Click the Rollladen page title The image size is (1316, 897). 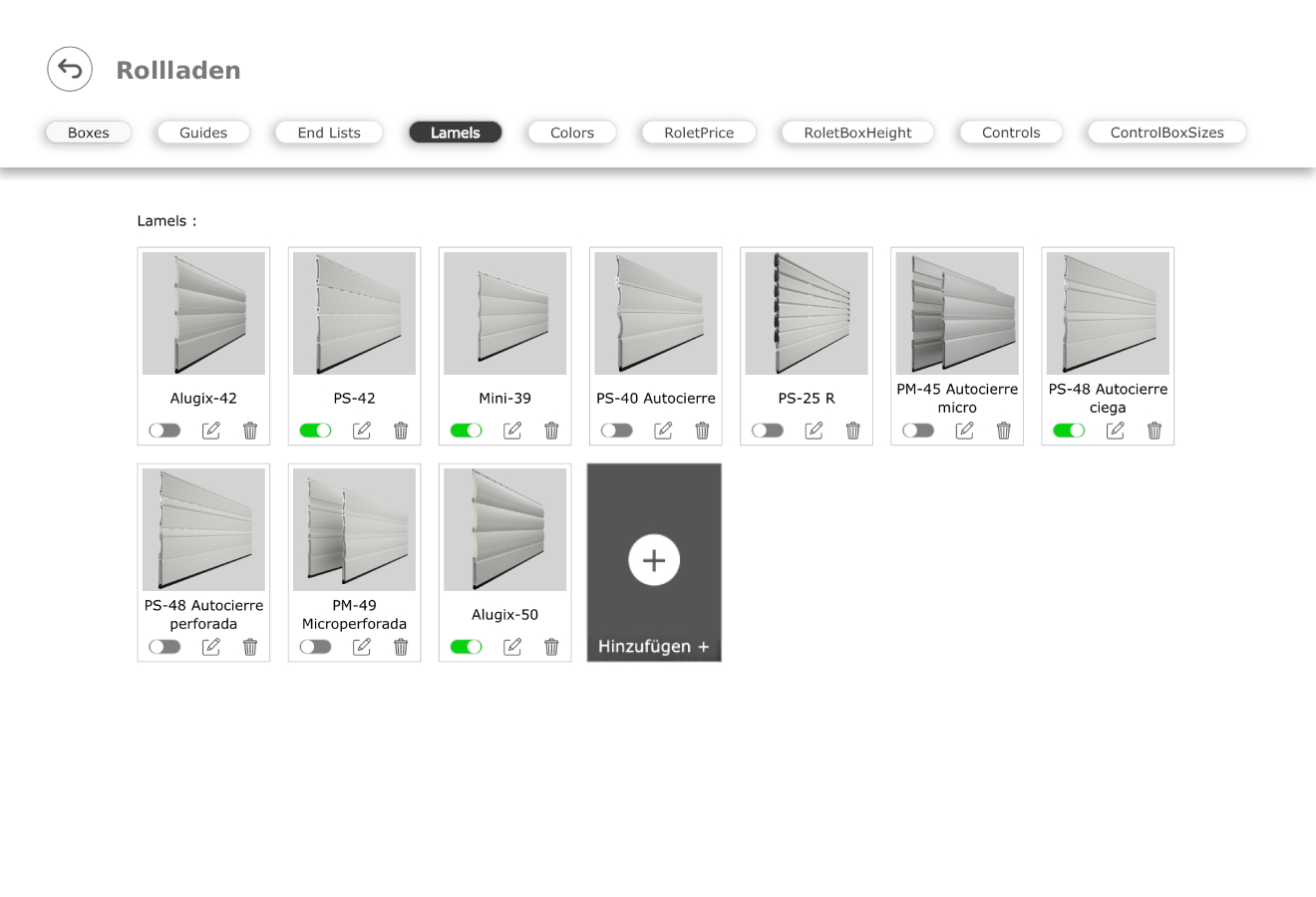(178, 70)
